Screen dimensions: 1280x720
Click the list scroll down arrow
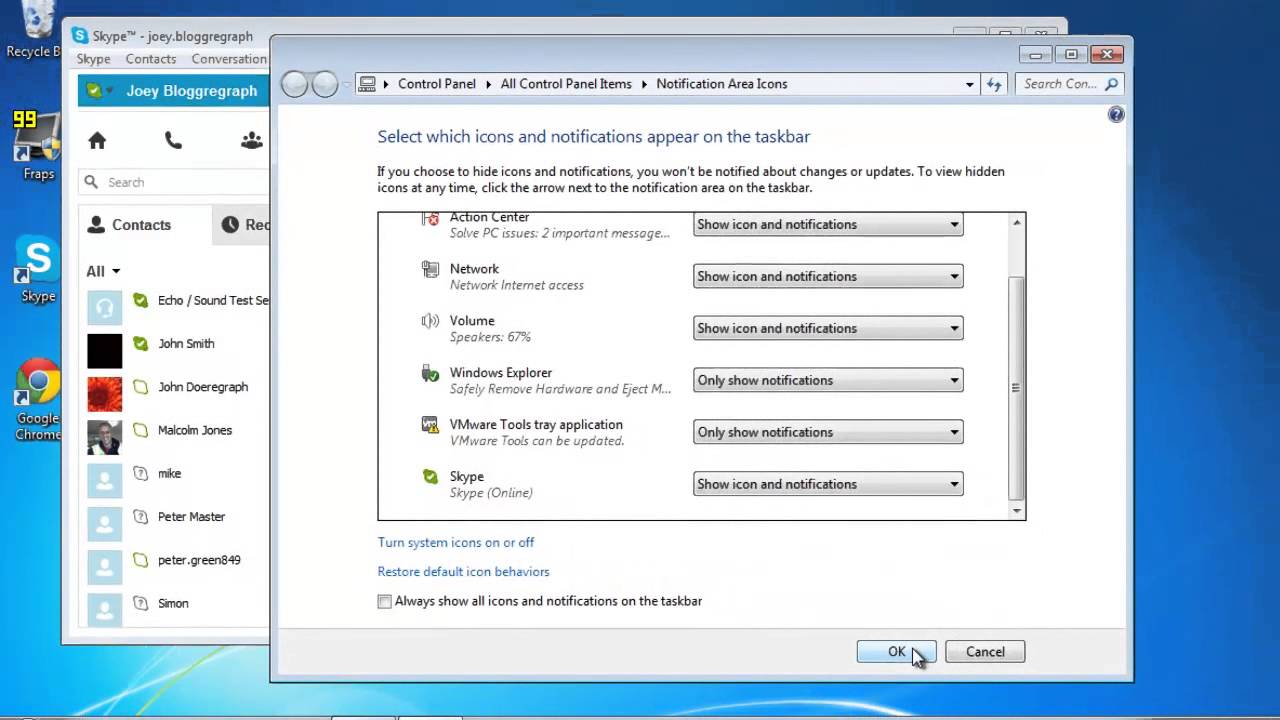coord(1017,511)
